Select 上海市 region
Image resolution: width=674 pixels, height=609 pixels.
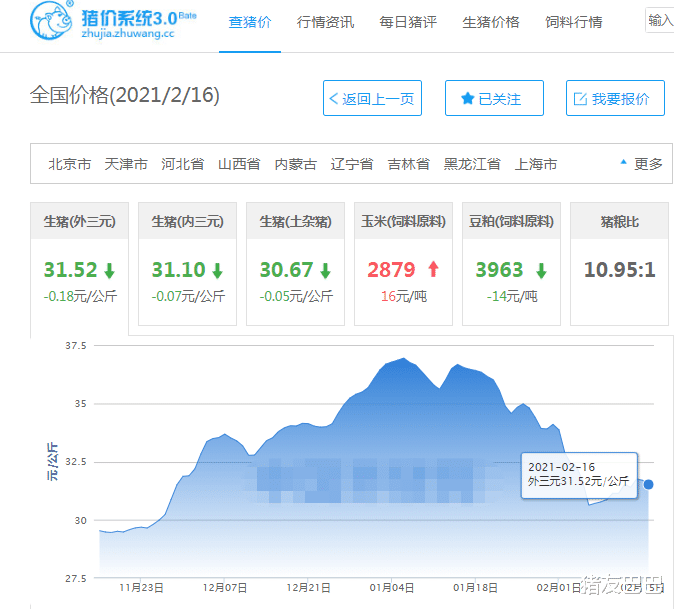(536, 164)
